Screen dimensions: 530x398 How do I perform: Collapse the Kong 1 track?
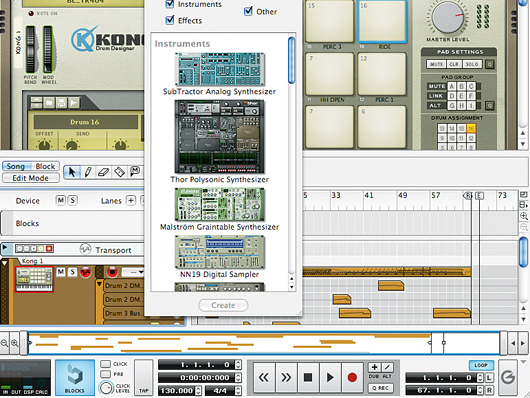pyautogui.click(x=5, y=263)
